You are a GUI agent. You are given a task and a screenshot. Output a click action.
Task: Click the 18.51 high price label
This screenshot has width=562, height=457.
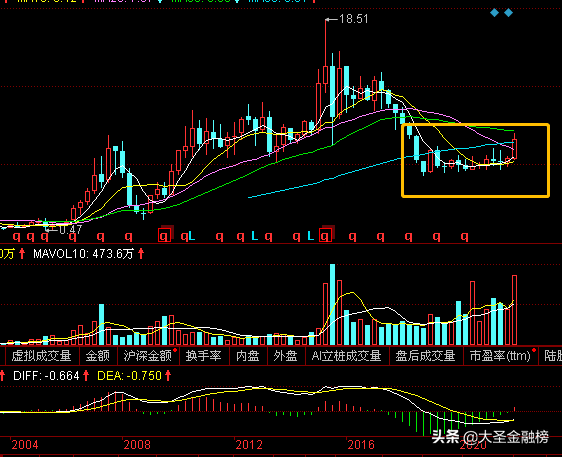point(353,19)
